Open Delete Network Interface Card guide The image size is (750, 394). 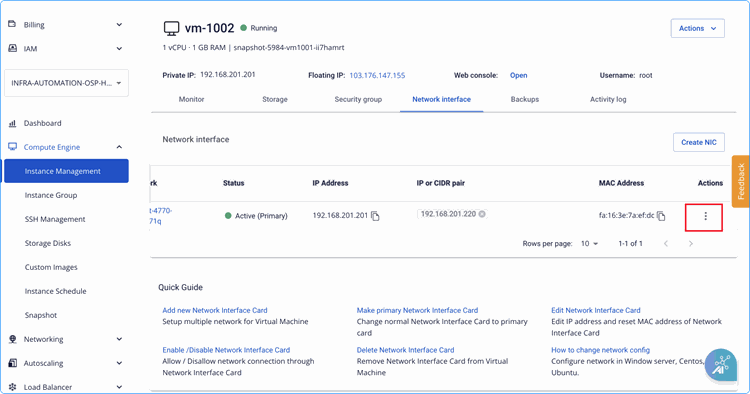[405, 350]
